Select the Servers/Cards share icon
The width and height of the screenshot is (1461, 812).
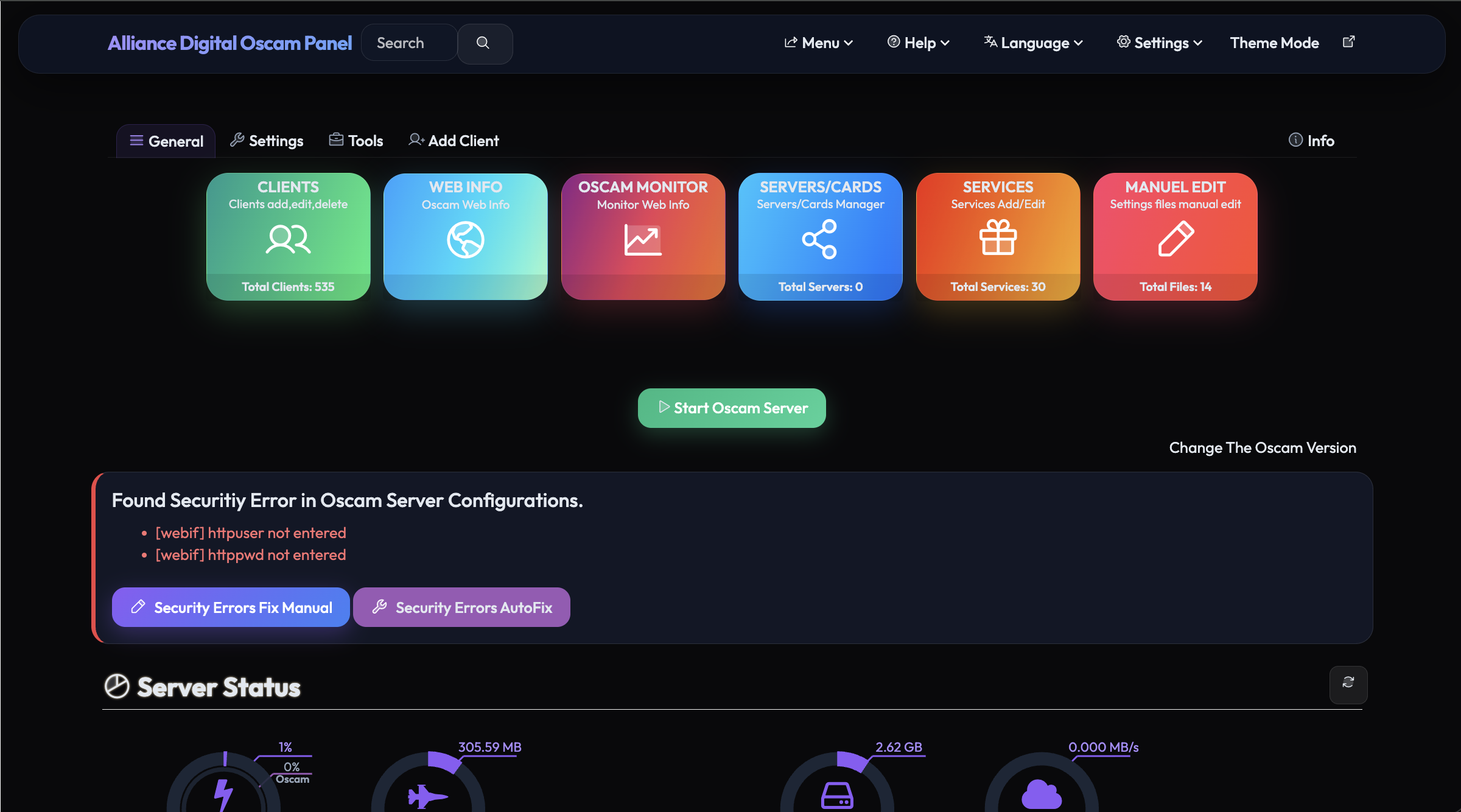pos(820,239)
